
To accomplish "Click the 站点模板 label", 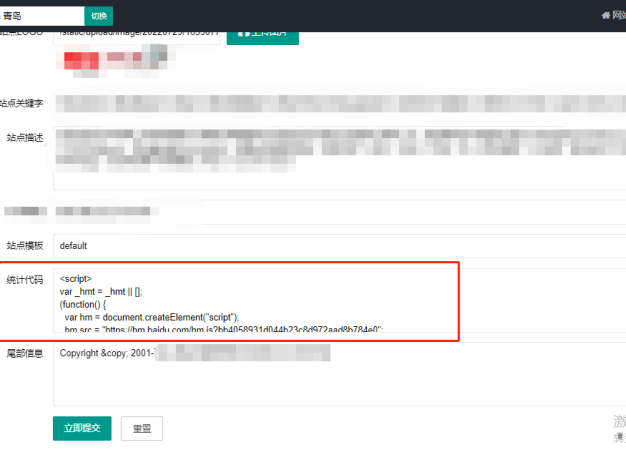I will [x=25, y=245].
